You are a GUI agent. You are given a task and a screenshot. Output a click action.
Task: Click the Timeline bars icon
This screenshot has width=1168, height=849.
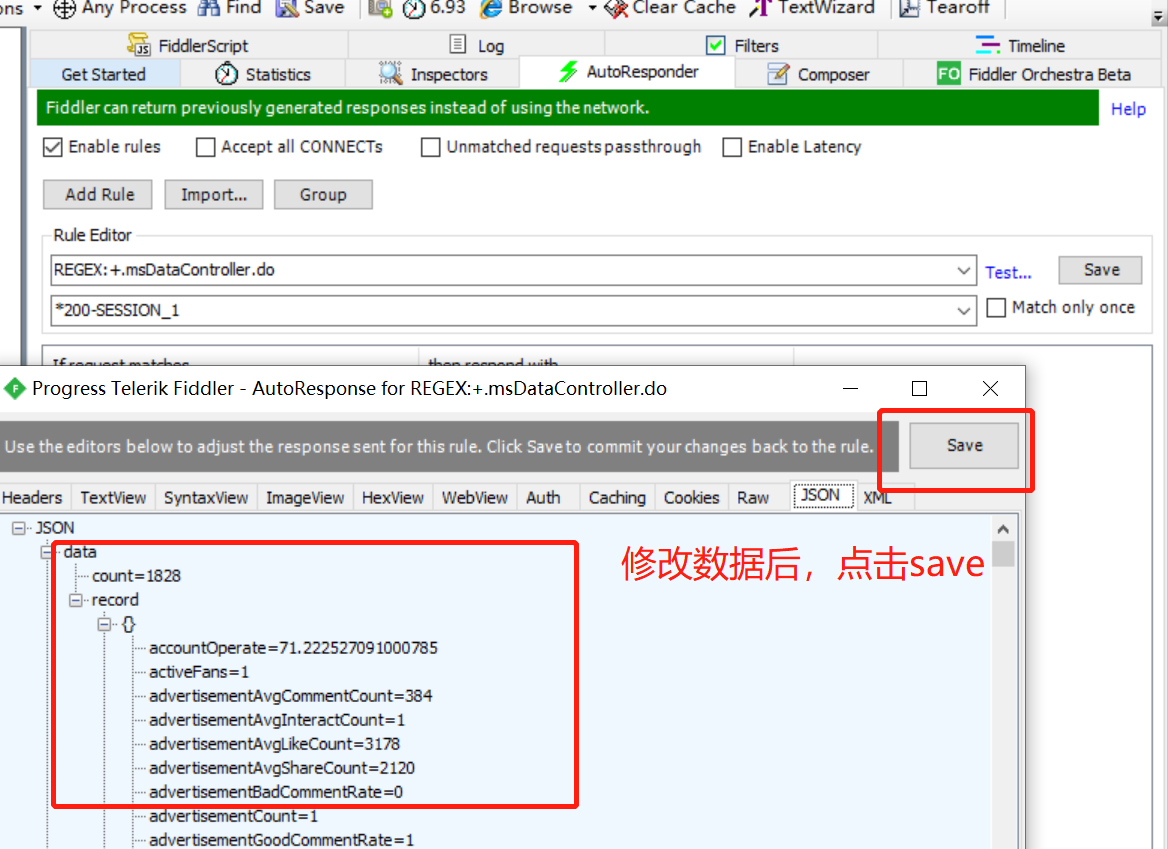[988, 45]
